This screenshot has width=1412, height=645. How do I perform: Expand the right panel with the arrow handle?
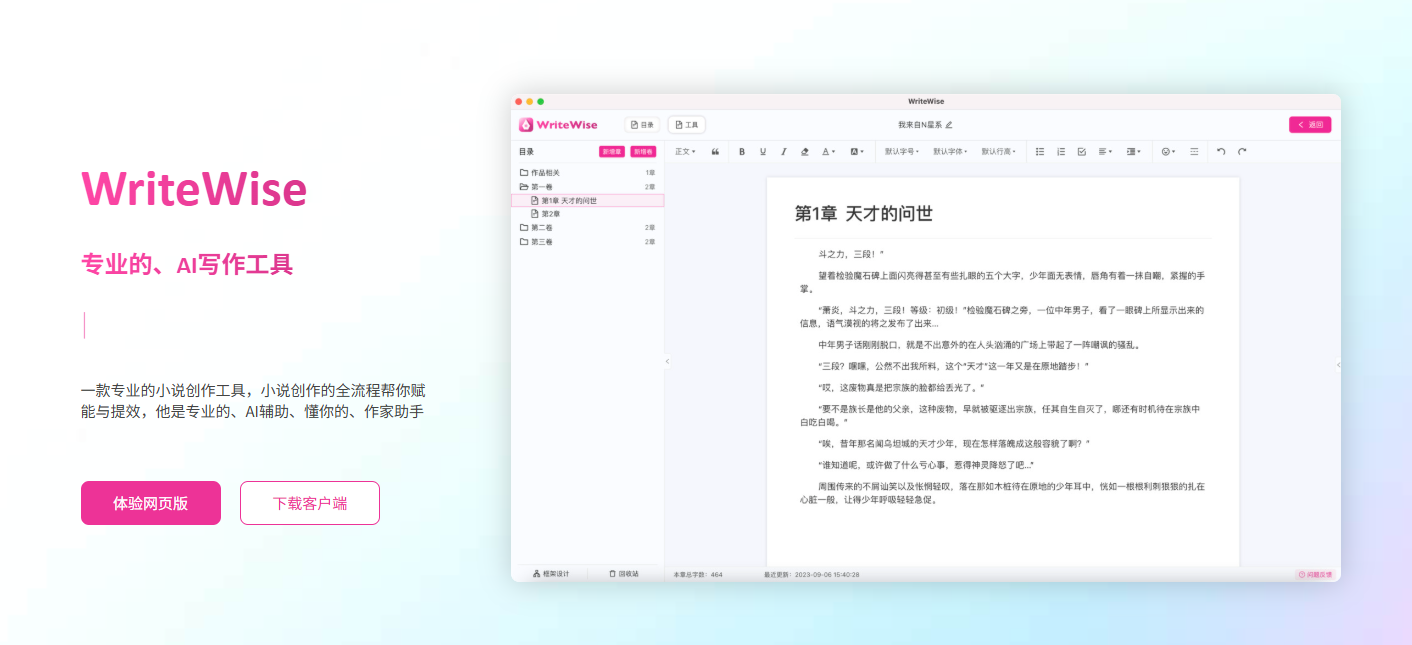point(1338,365)
